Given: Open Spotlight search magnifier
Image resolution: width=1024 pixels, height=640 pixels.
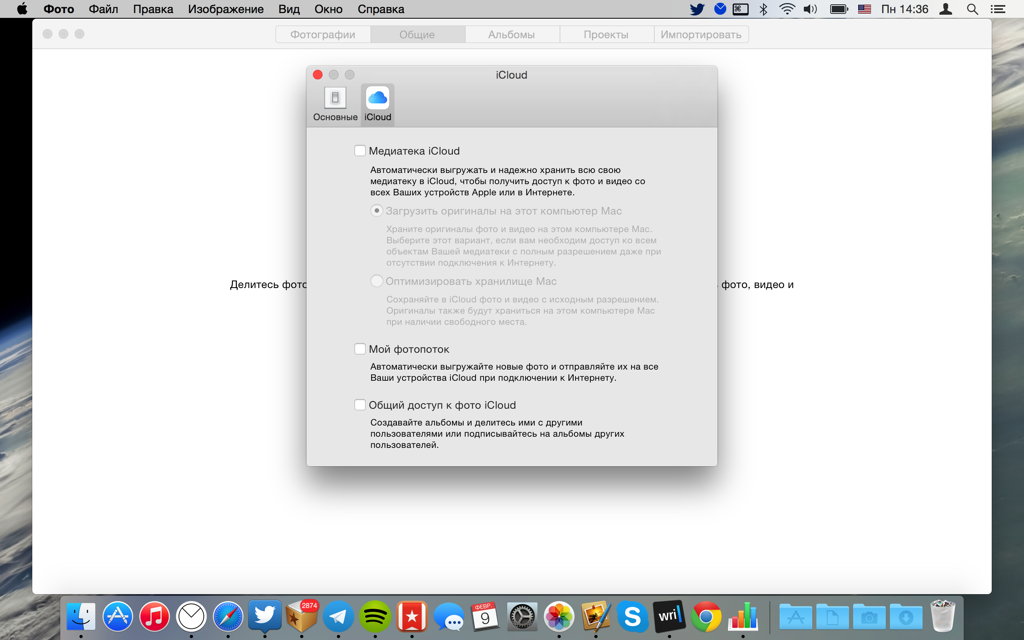Looking at the screenshot, I should [x=972, y=9].
